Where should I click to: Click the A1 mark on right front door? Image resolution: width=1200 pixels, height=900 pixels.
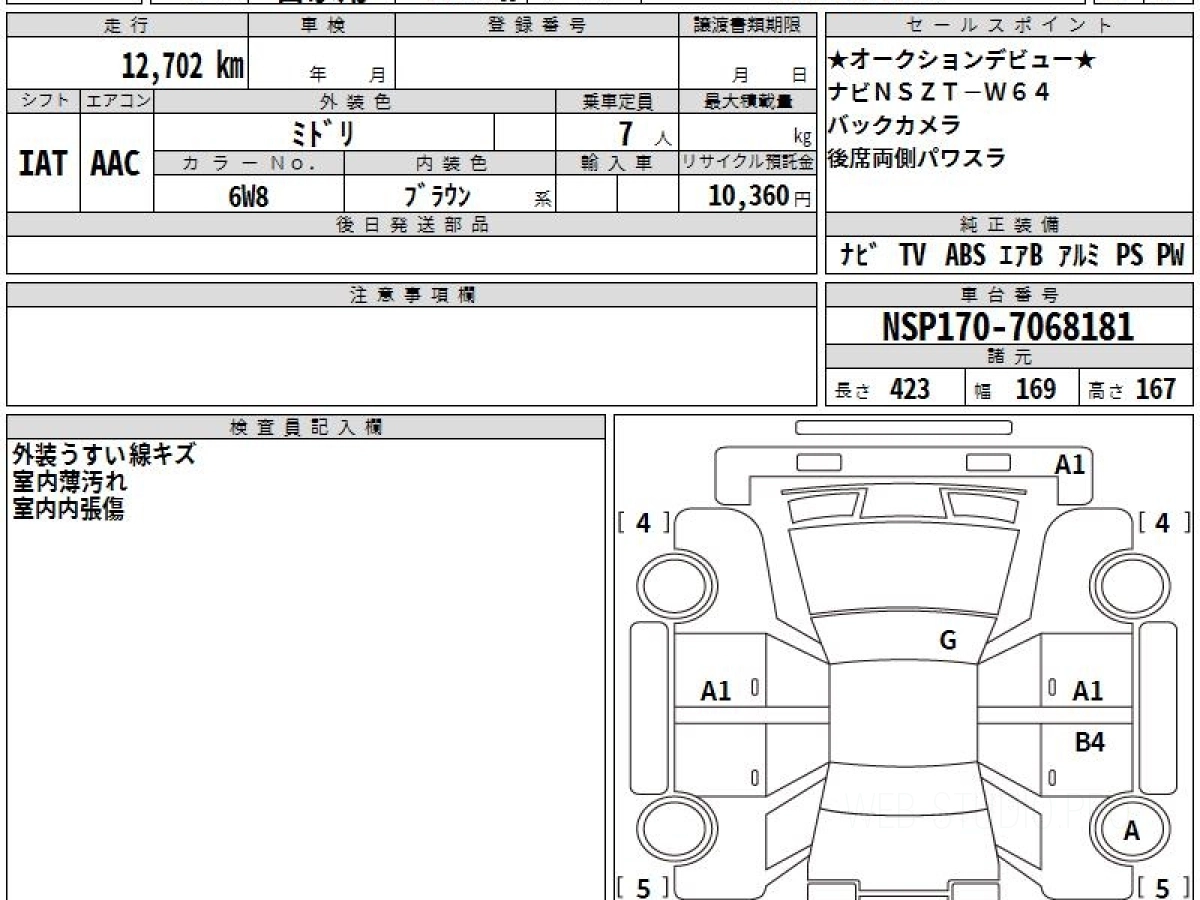pyautogui.click(x=1087, y=690)
